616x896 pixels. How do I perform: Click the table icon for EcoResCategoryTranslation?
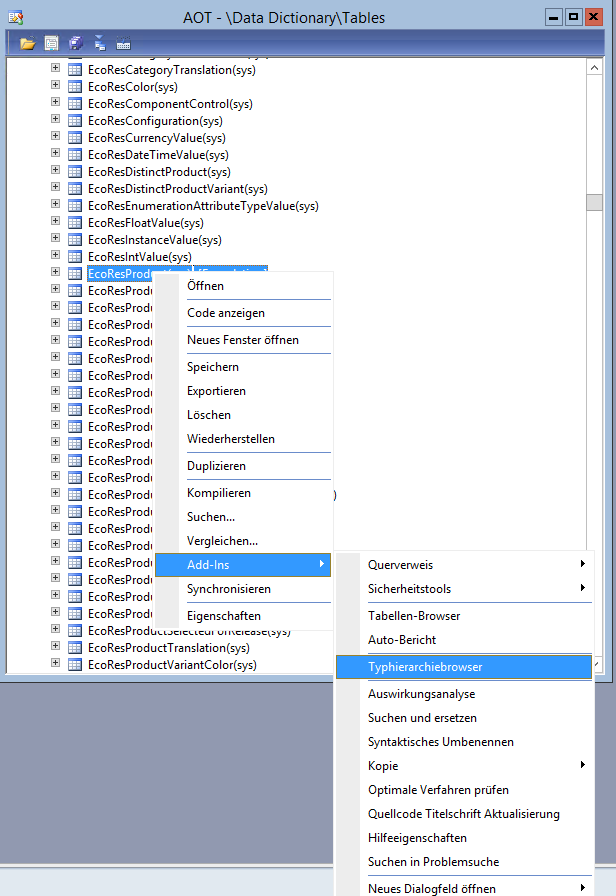pos(75,70)
